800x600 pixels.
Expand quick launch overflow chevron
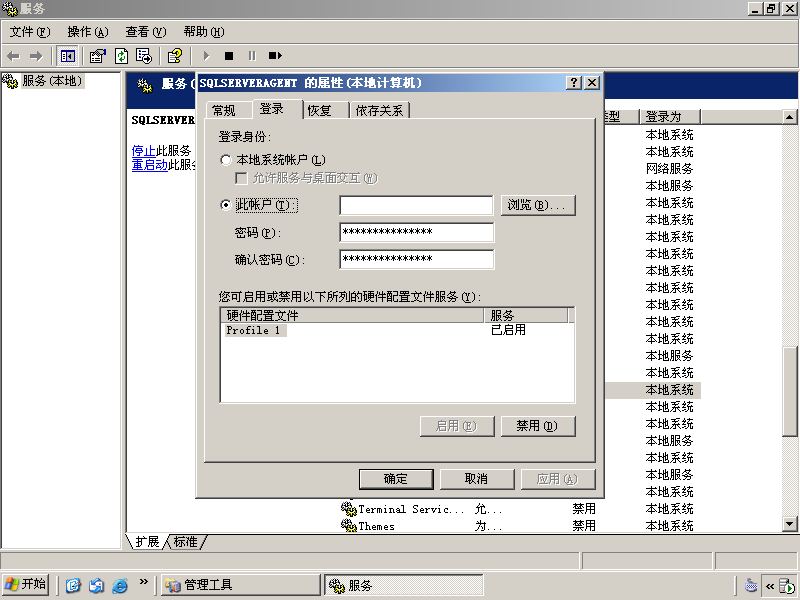point(144,582)
